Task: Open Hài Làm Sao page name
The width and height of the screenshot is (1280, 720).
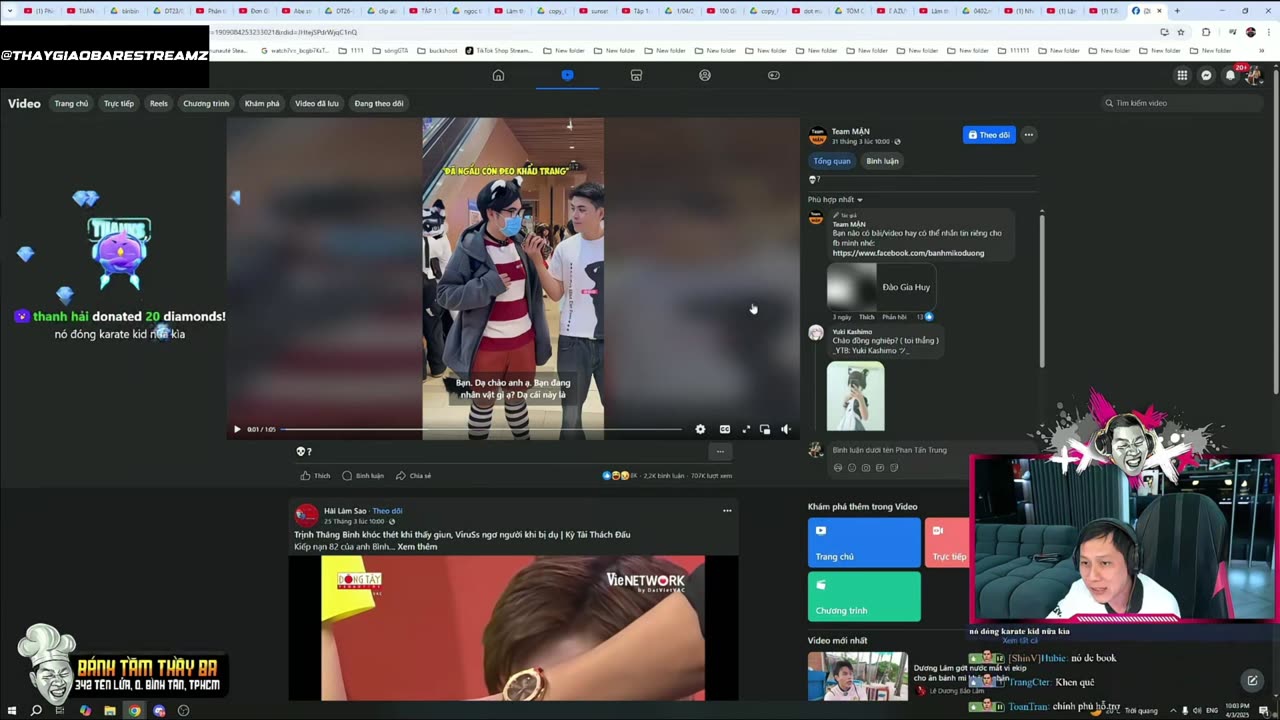Action: click(x=345, y=511)
